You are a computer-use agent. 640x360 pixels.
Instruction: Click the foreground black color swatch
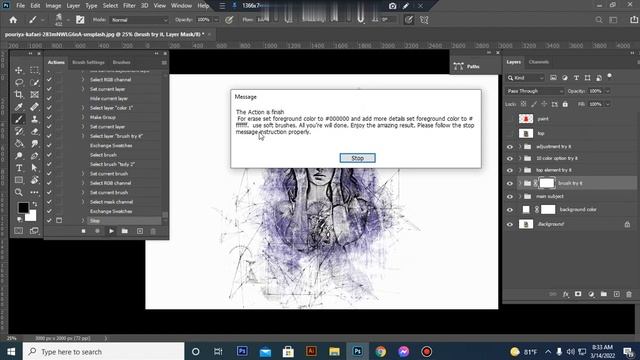tap(23, 207)
